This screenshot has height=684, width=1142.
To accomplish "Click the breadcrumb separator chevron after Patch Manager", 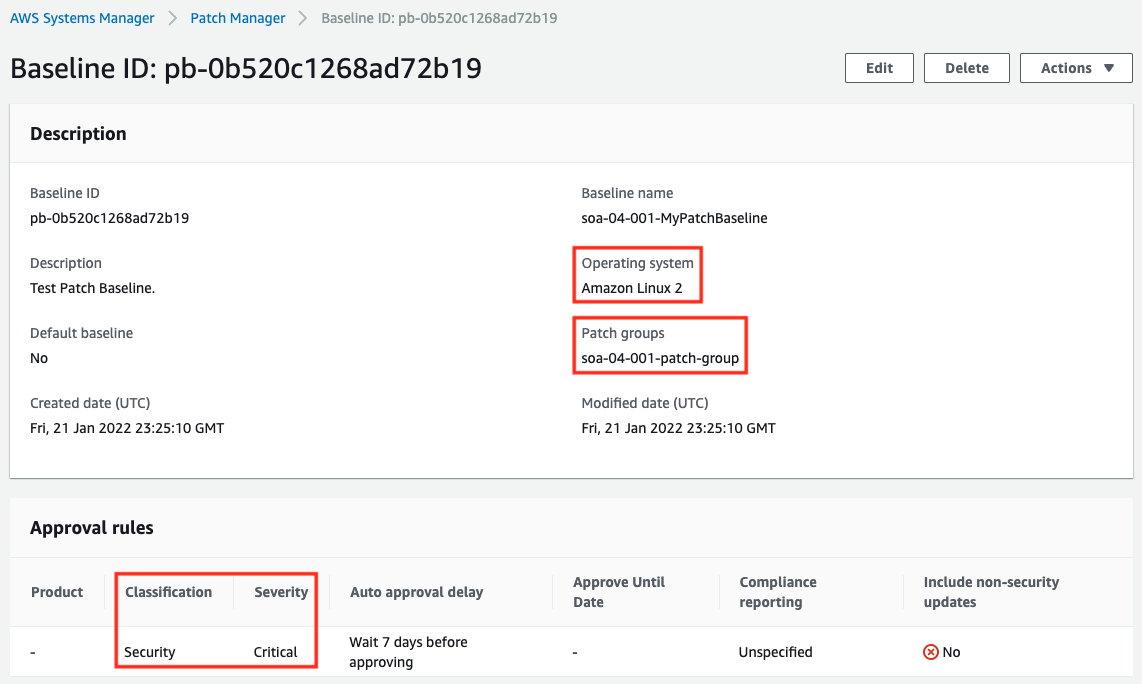I will click(300, 18).
